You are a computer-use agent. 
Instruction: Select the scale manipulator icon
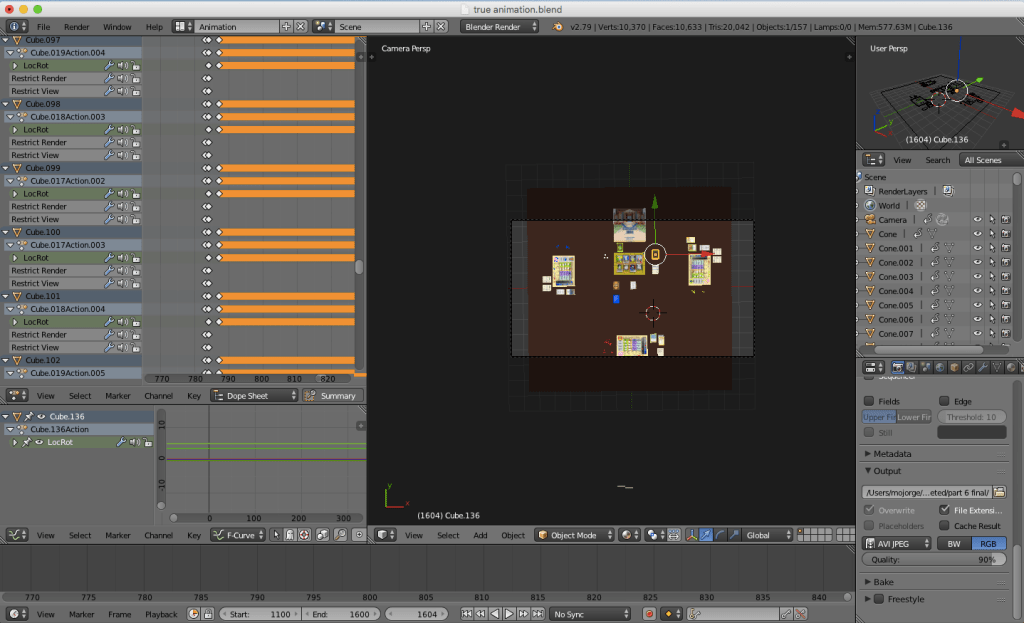click(x=734, y=535)
